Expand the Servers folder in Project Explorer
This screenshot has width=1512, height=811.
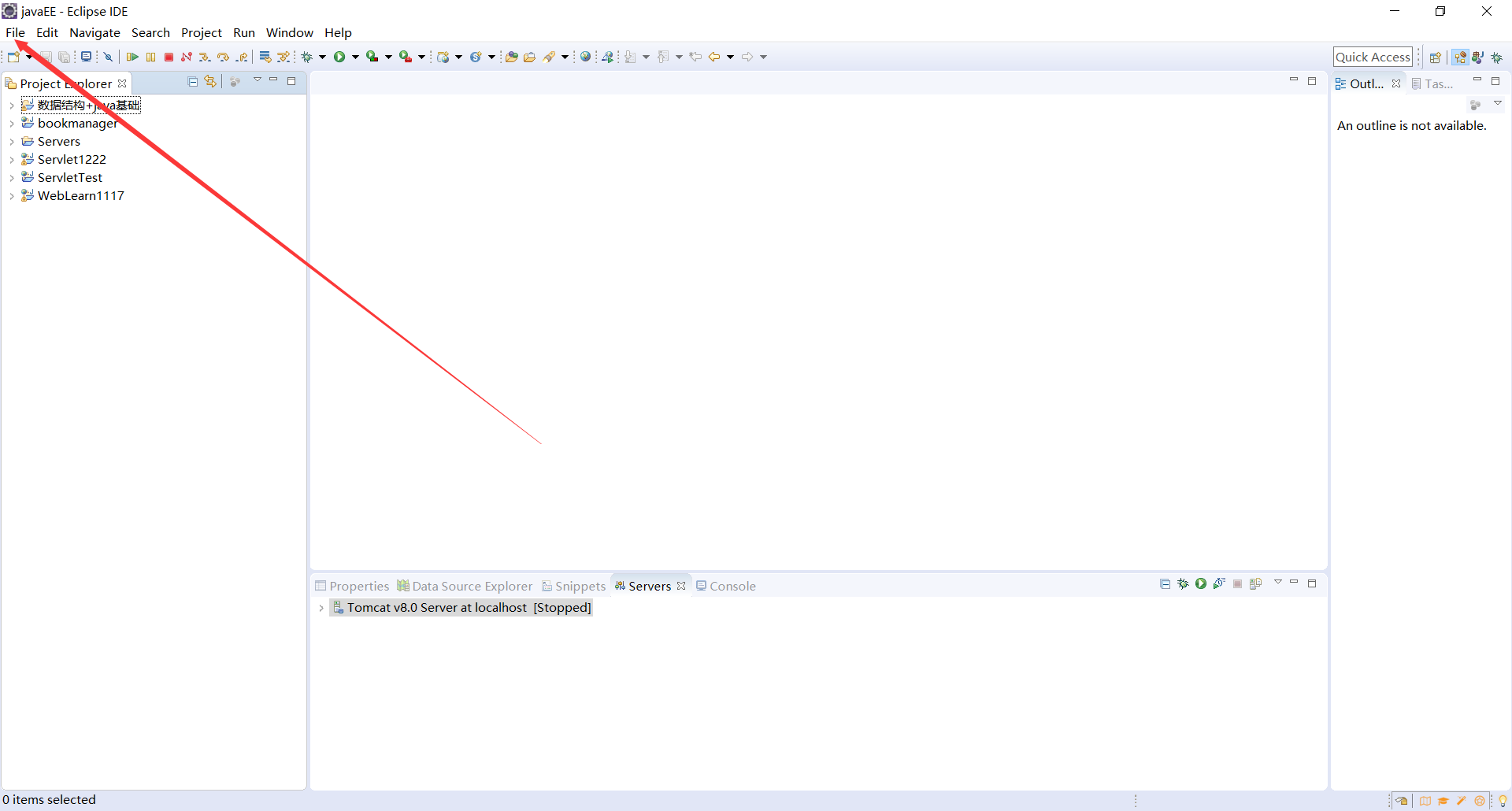(12, 142)
